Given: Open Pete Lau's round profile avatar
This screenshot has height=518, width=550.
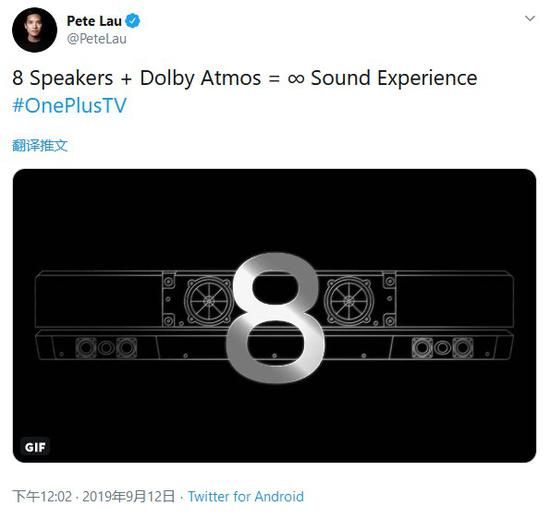Looking at the screenshot, I should pos(34,30).
